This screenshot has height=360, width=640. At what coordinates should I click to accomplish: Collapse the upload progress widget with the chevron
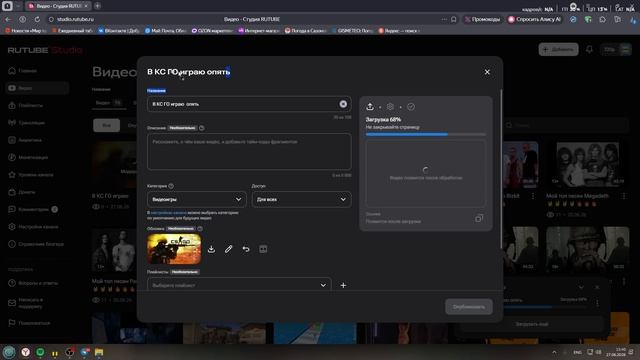pyautogui.click(x=581, y=287)
